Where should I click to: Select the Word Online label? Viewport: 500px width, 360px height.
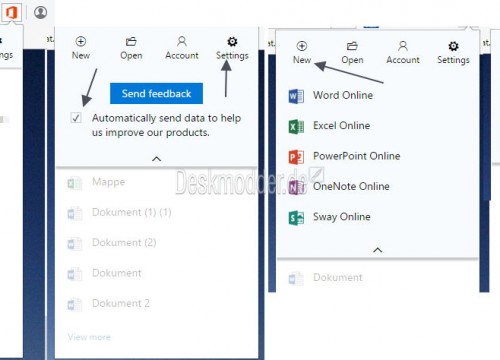343,95
